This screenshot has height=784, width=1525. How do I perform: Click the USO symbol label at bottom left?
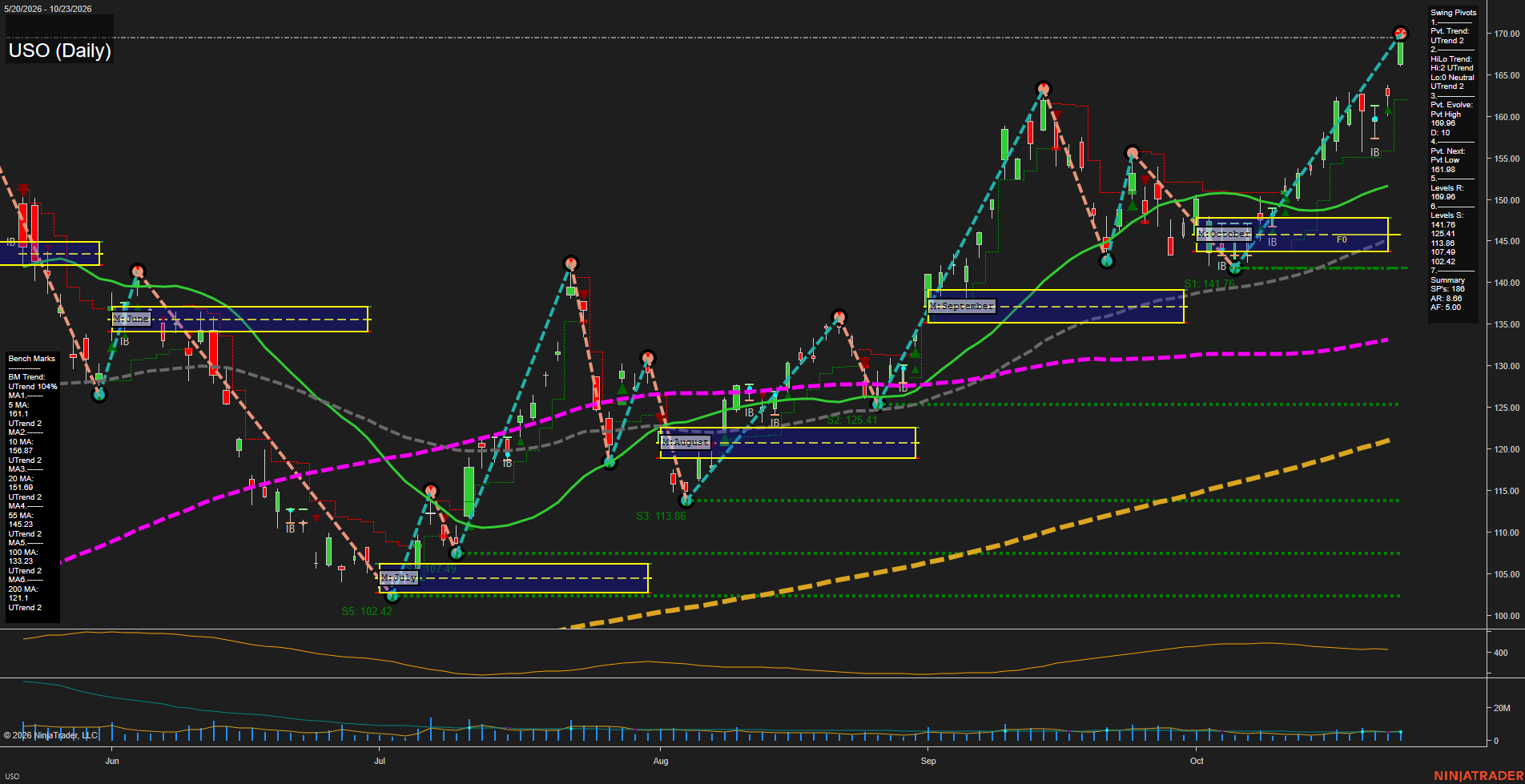coord(11,777)
